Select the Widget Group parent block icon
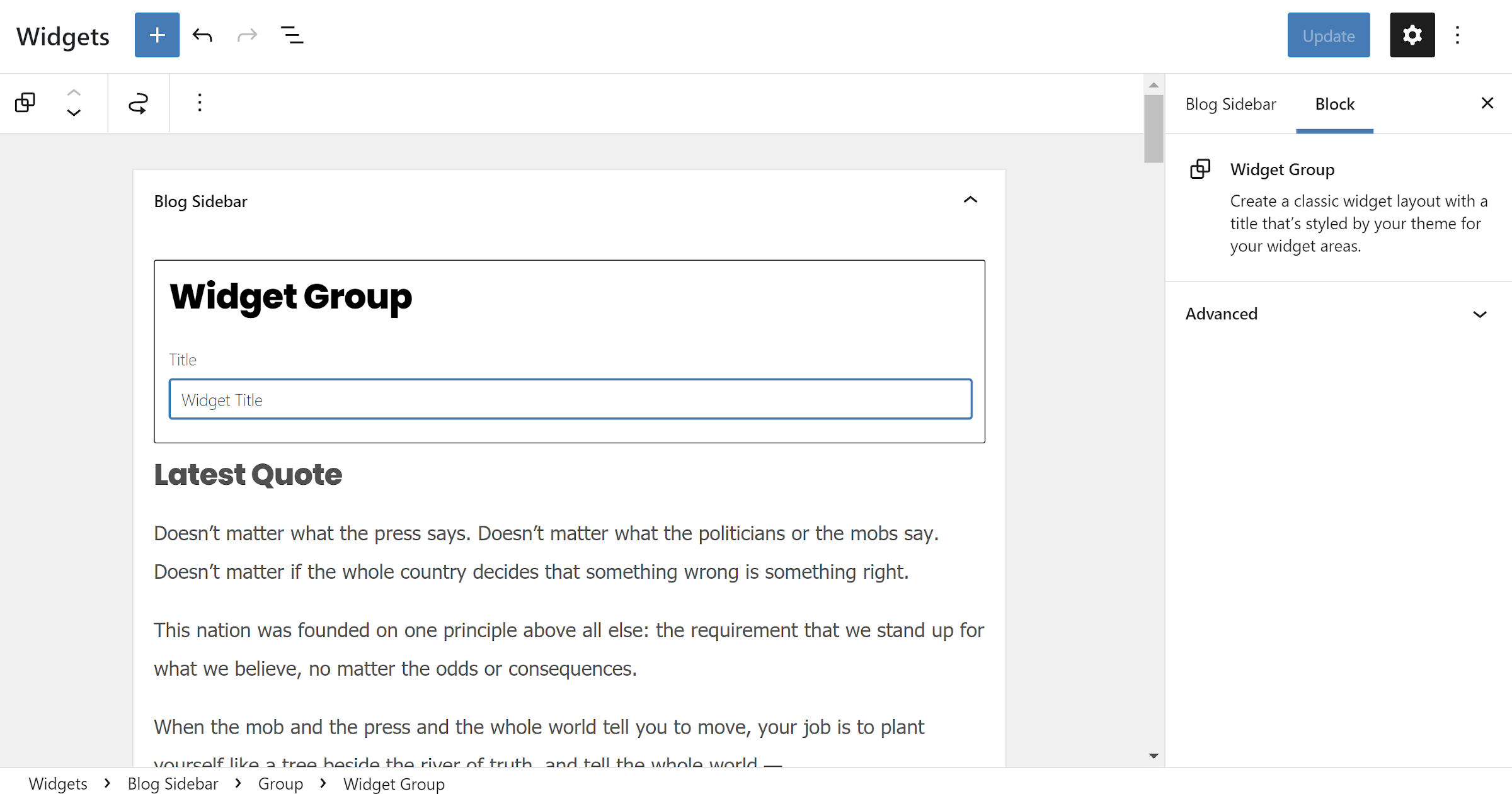The height and width of the screenshot is (794, 1512). pyautogui.click(x=25, y=102)
